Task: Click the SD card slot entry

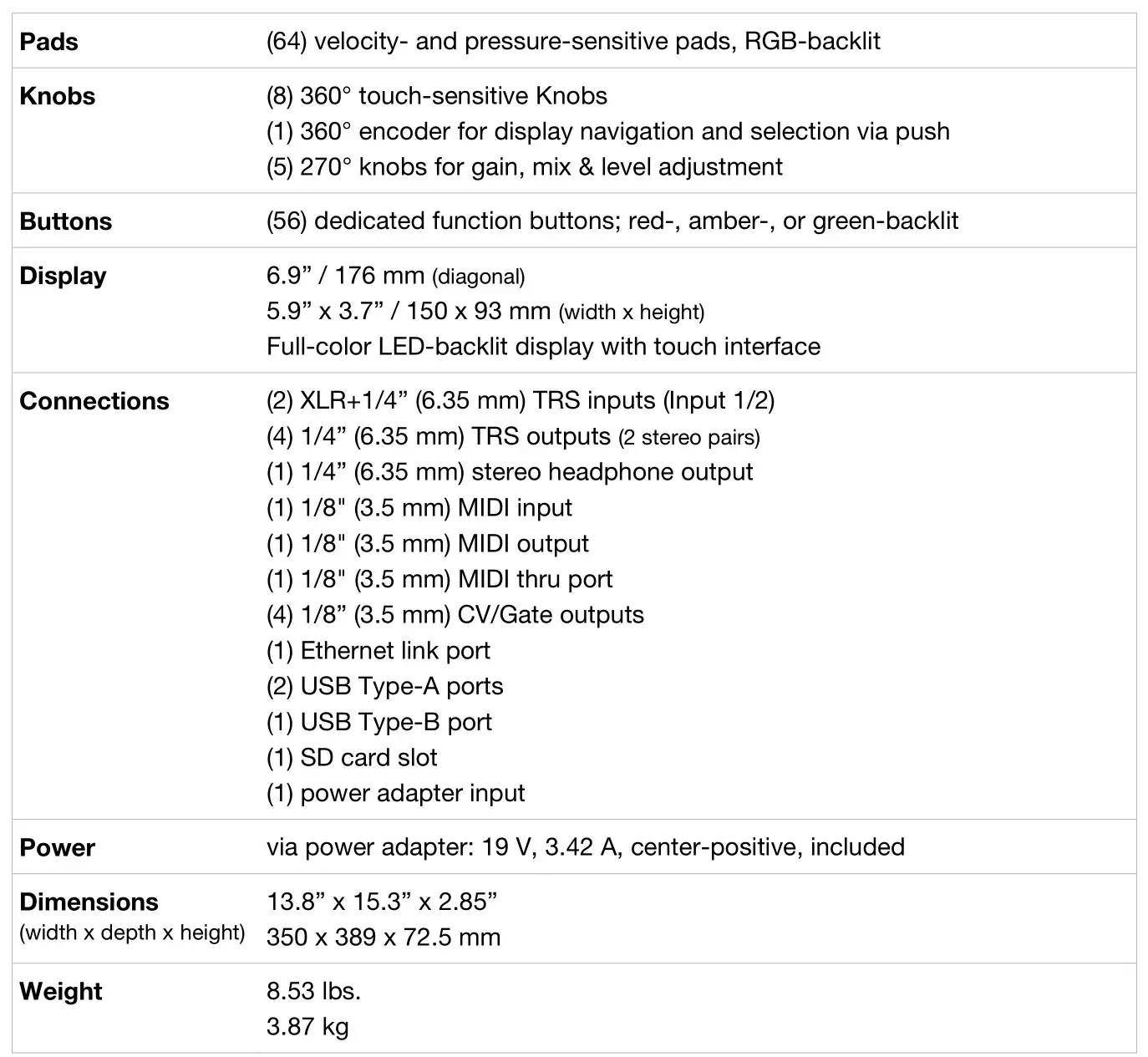Action: [x=352, y=758]
